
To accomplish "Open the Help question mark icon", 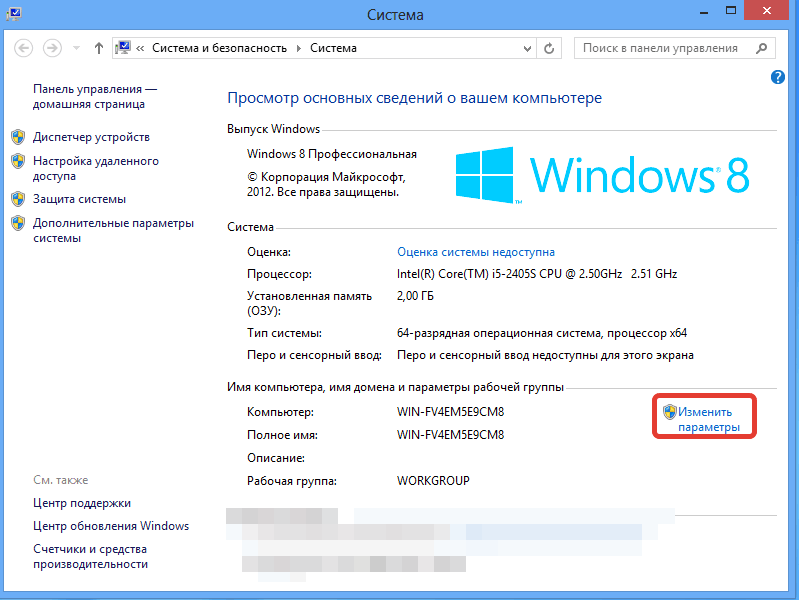I will pyautogui.click(x=778, y=77).
